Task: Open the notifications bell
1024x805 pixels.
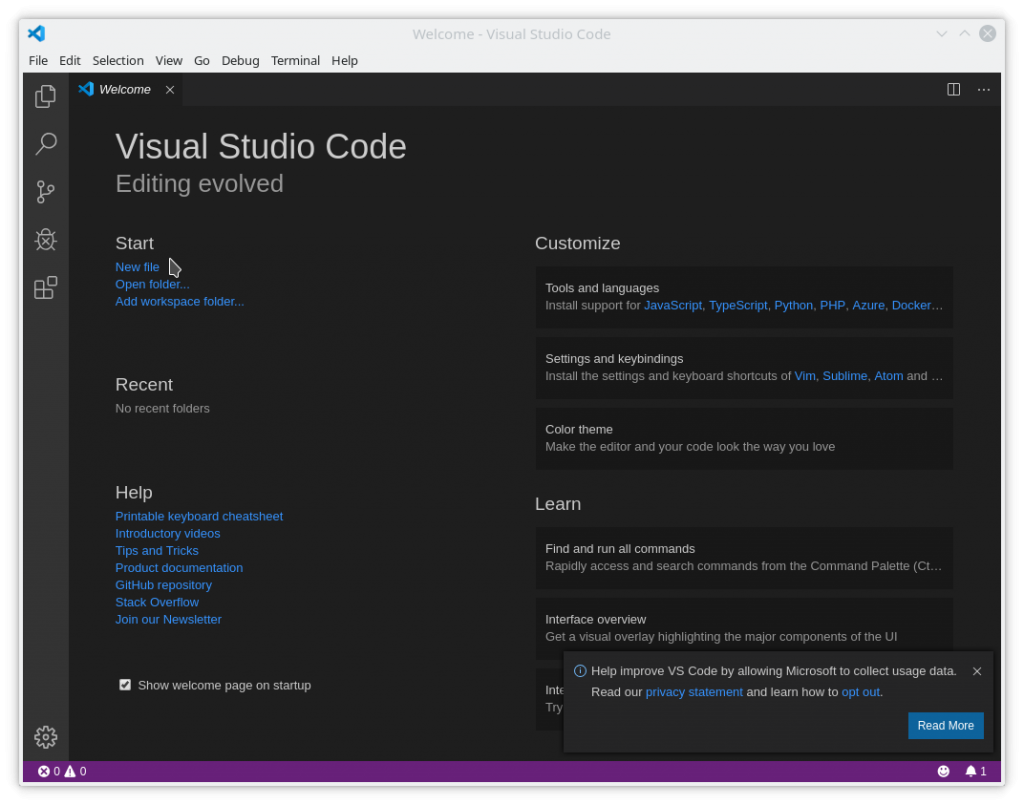Action: [976, 771]
